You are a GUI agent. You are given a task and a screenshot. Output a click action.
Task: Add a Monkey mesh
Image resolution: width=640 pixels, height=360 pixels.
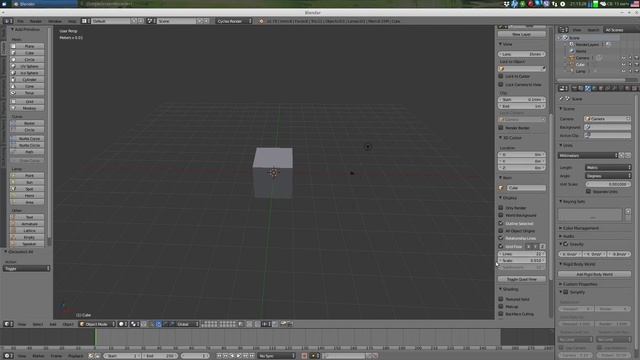click(27, 108)
